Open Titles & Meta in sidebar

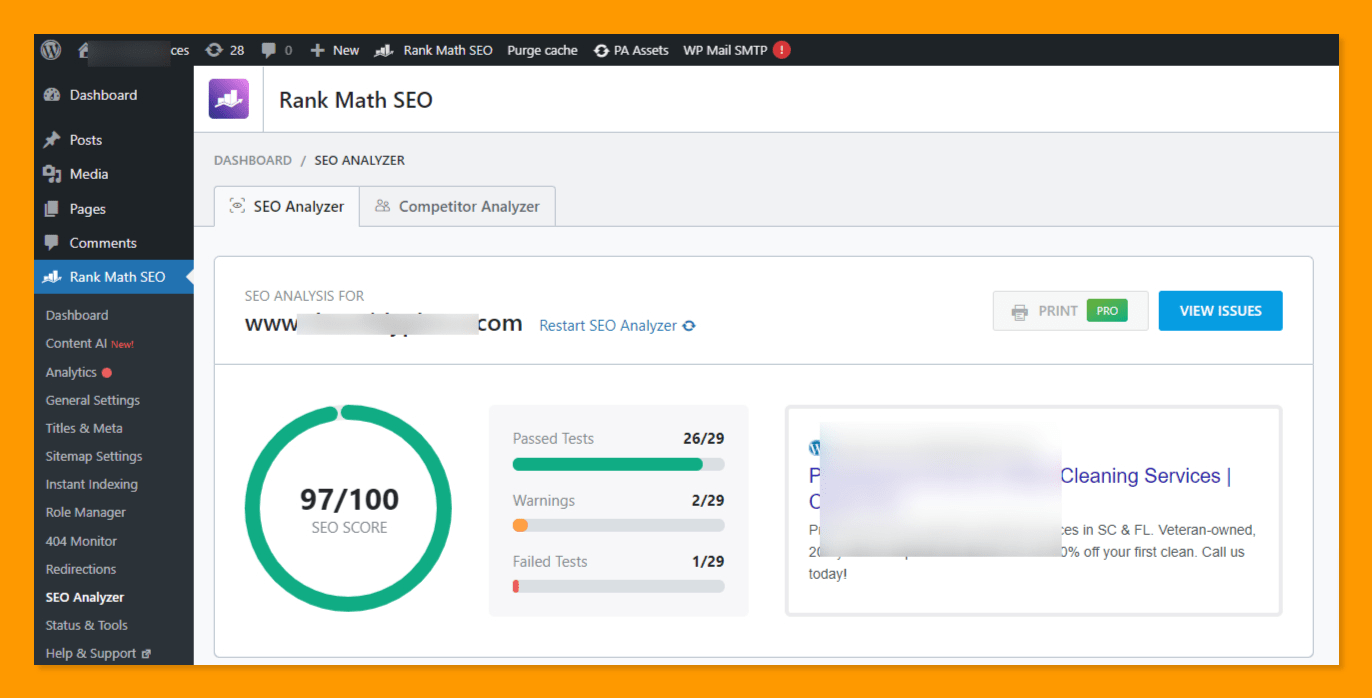tap(84, 428)
